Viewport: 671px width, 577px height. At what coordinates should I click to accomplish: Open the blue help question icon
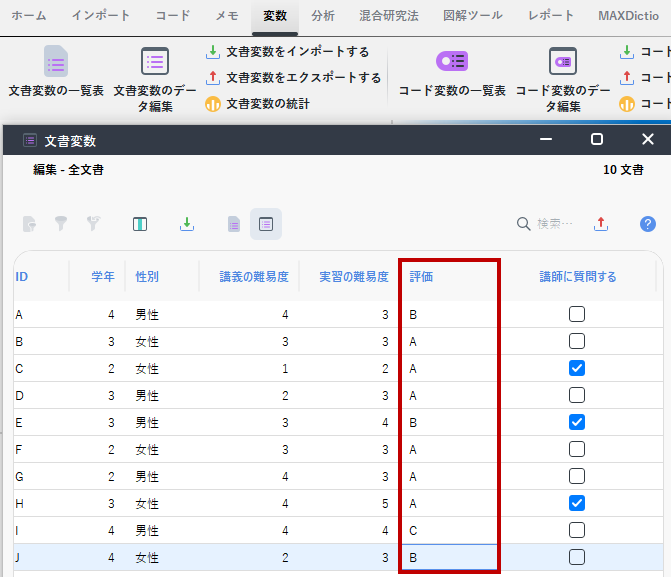pyautogui.click(x=648, y=224)
